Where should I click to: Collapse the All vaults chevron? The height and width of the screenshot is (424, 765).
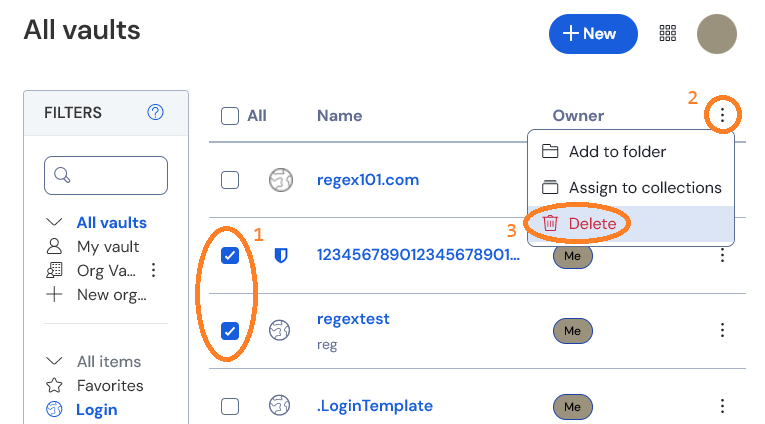pos(54,222)
